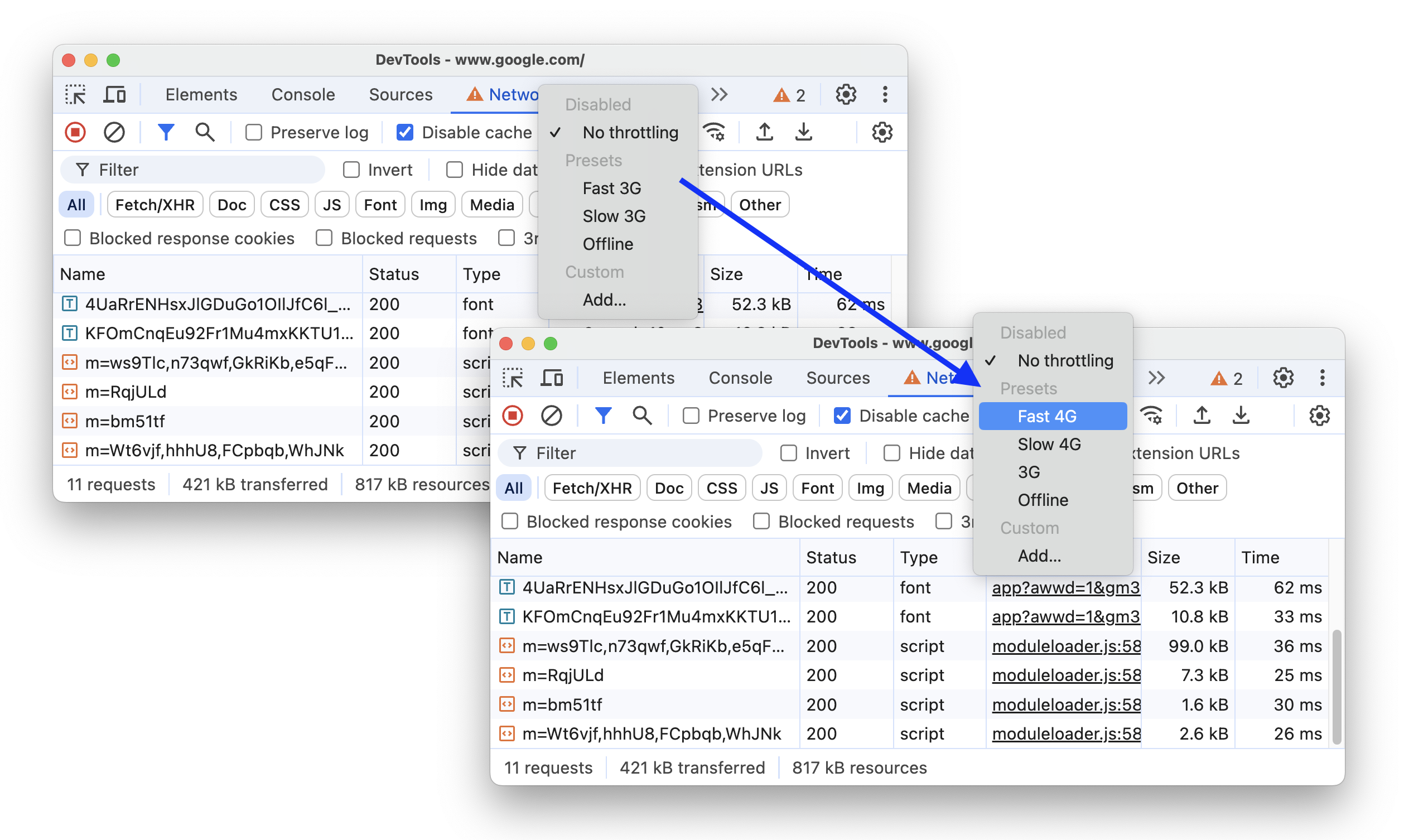Select the Fetch/XHR filter button
Image resolution: width=1404 pixels, height=840 pixels.
[x=594, y=487]
